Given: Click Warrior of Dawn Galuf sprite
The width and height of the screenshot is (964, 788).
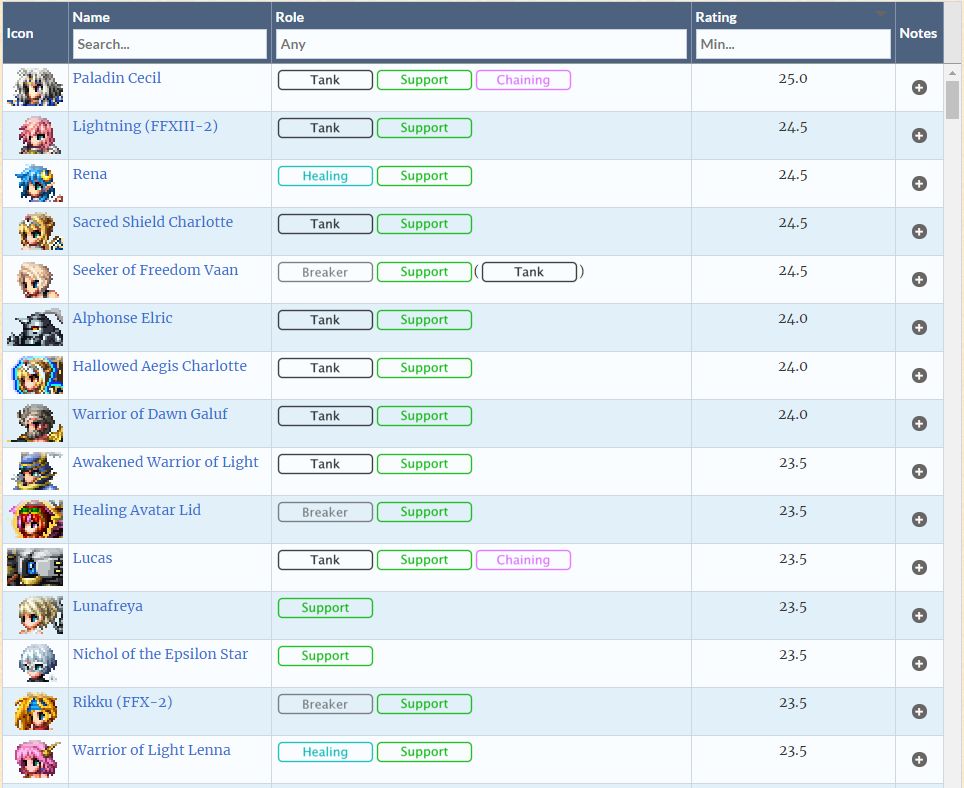Looking at the screenshot, I should [x=36, y=422].
